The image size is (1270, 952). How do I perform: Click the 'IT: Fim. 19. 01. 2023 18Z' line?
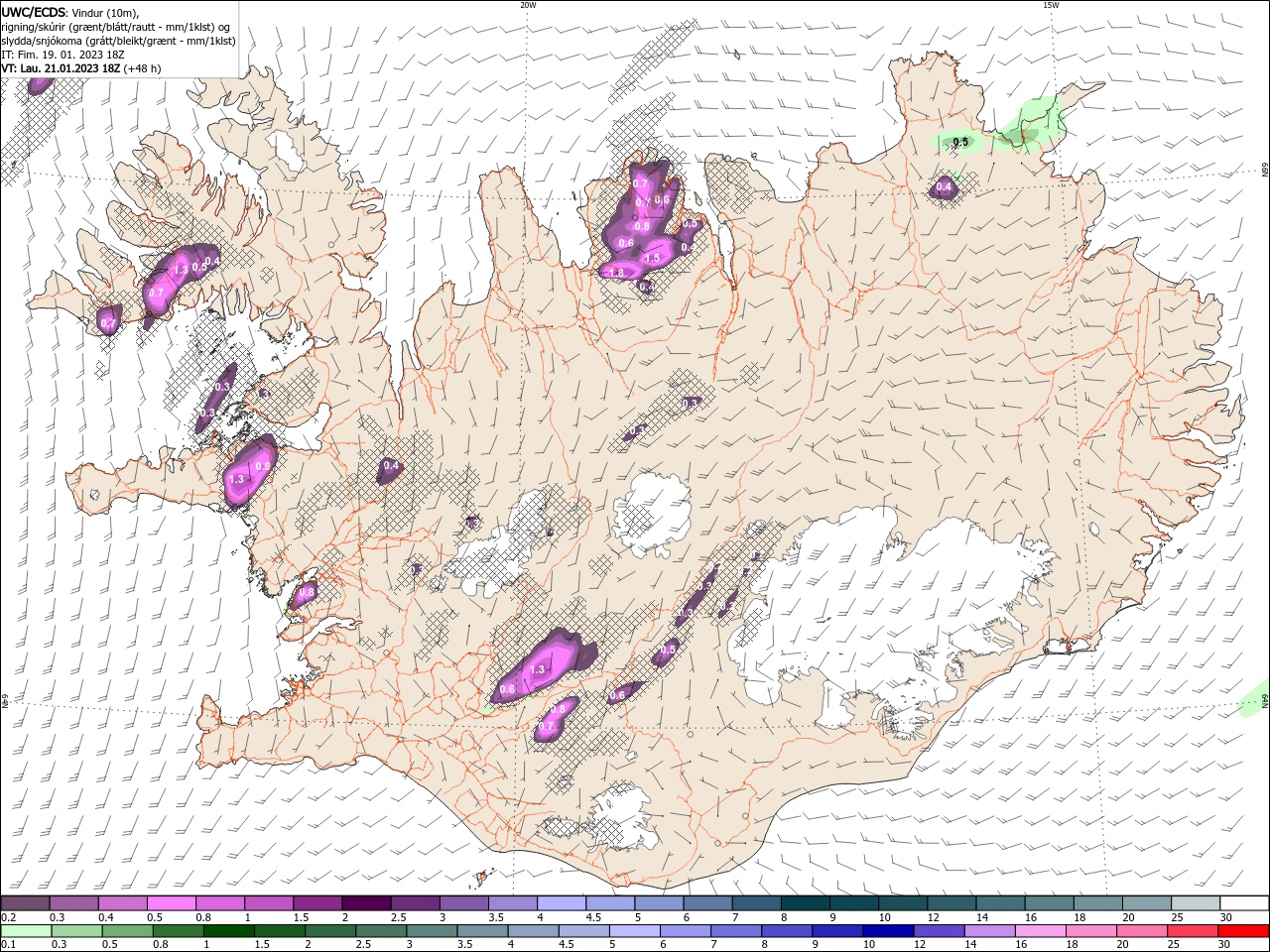click(64, 55)
